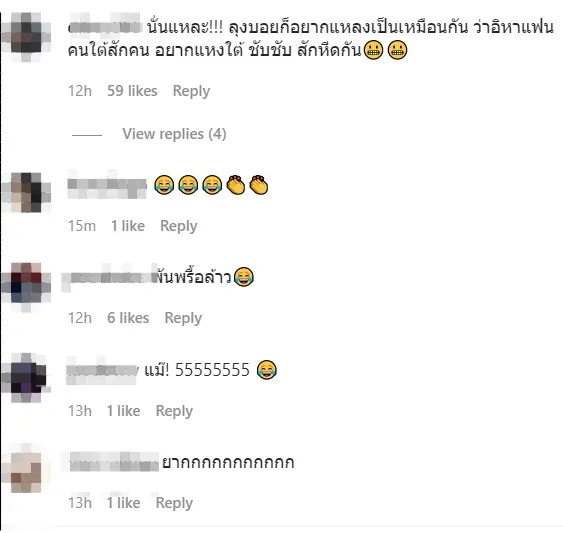Viewport: 563px width, 533px height.
Task: Reply to the comment with 59 likes
Action: [x=191, y=91]
